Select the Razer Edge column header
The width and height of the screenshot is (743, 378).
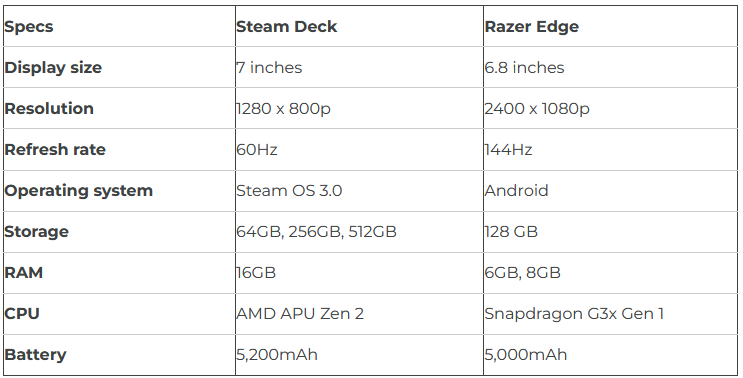pyautogui.click(x=610, y=26)
